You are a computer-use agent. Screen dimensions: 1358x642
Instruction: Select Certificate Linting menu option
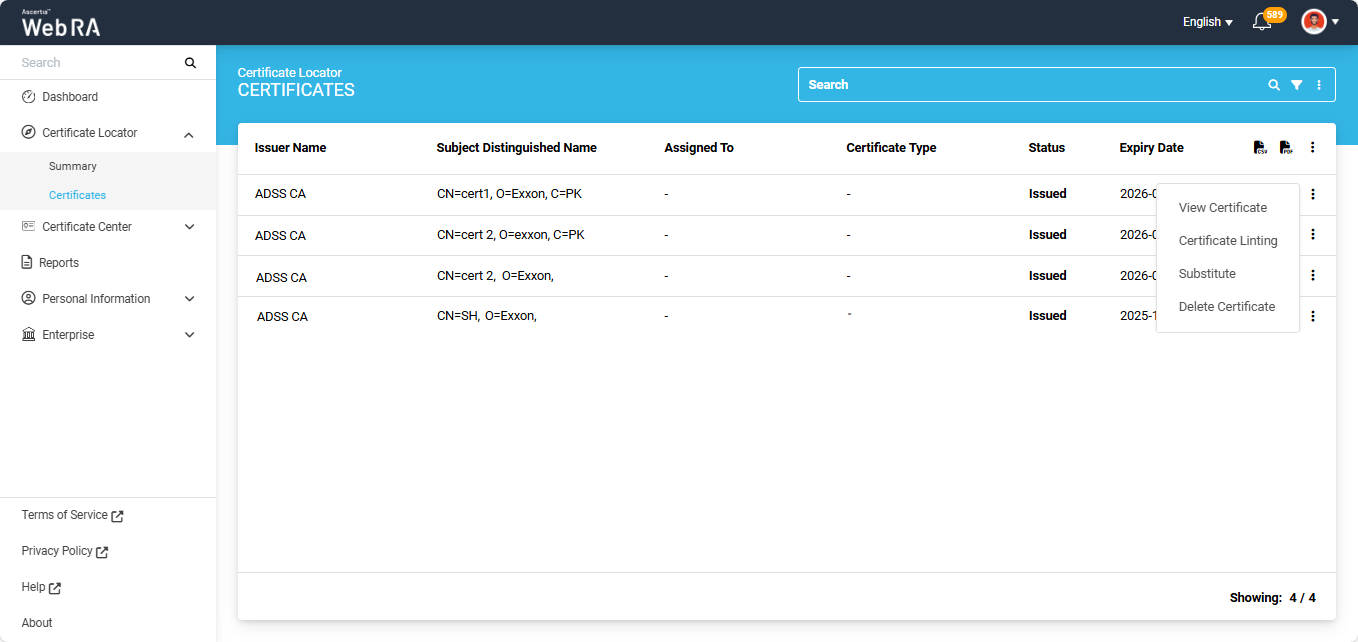coord(1227,241)
